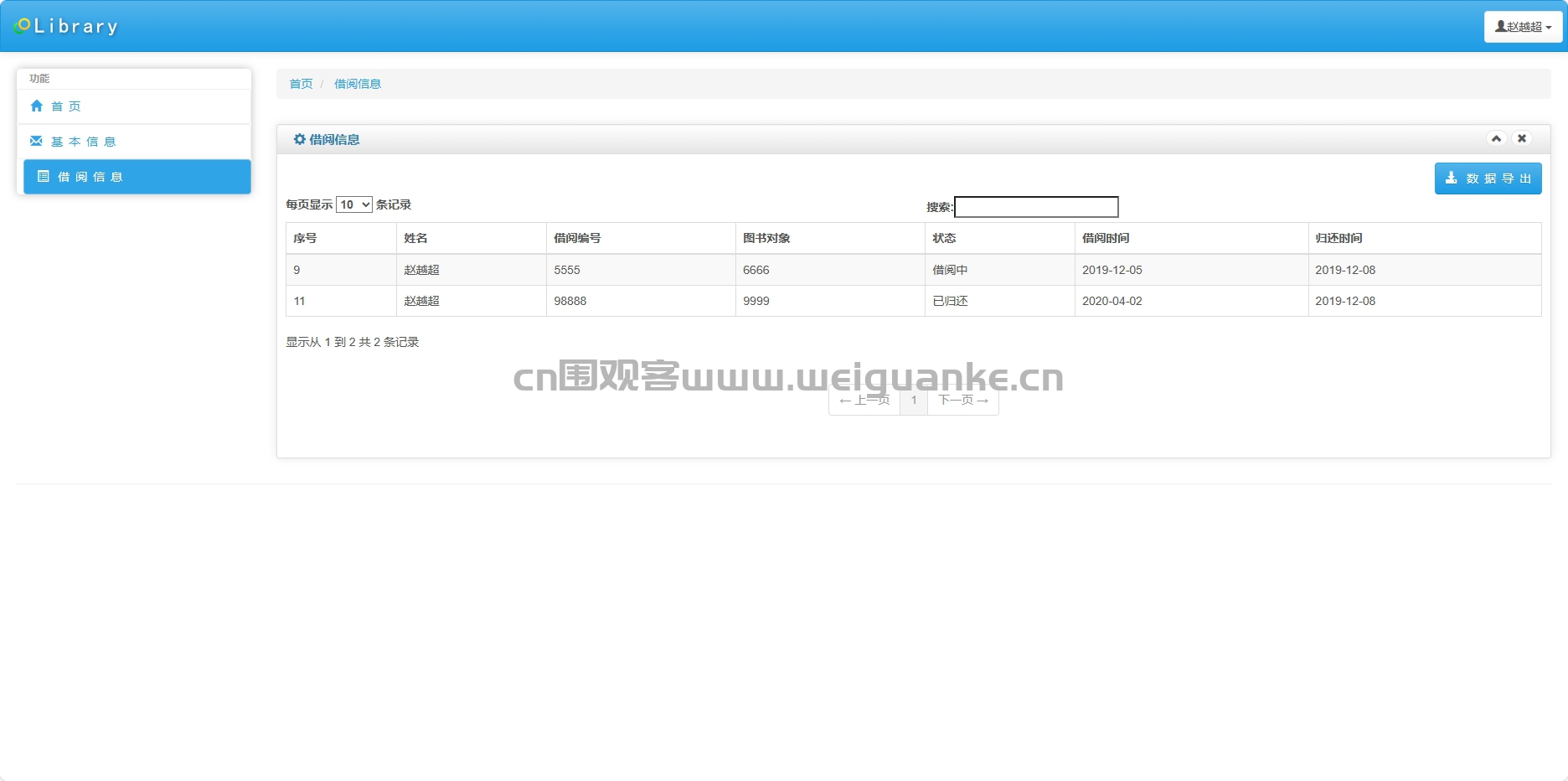Image resolution: width=1568 pixels, height=781 pixels.
Task: Click the 已归还 status cell
Action: [x=1000, y=301]
